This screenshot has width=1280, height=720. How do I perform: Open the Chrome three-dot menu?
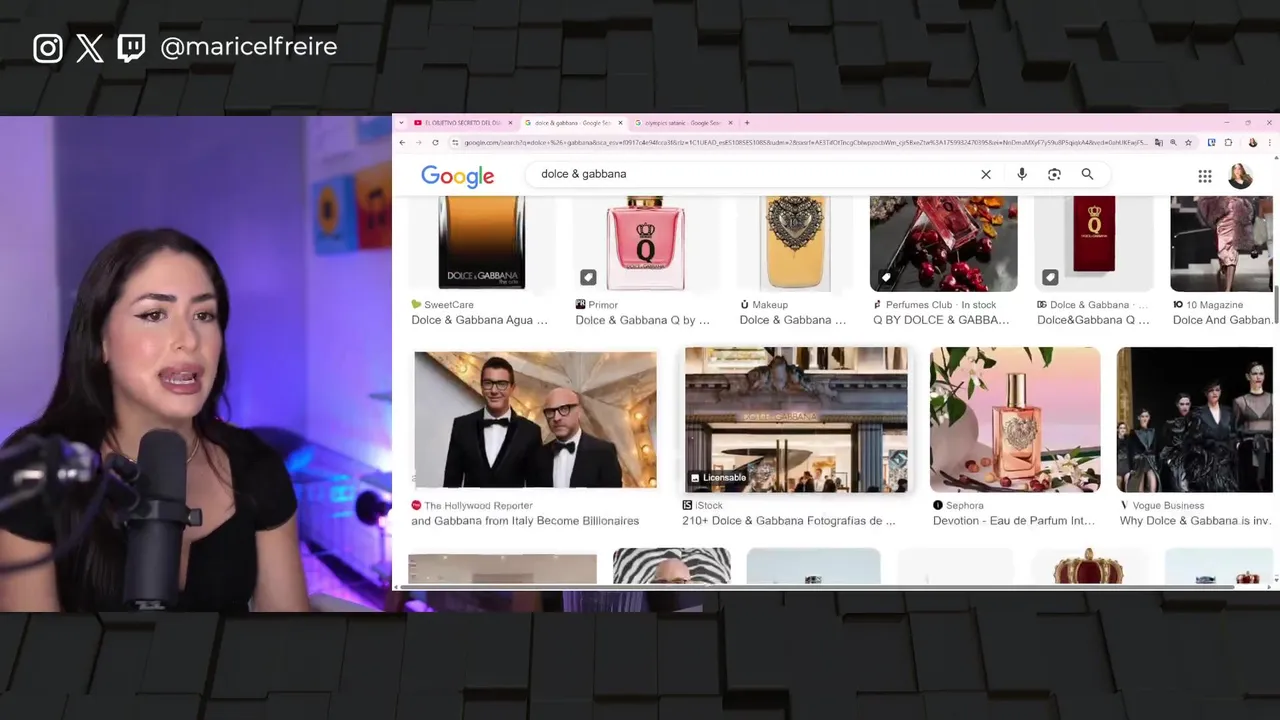[1271, 143]
